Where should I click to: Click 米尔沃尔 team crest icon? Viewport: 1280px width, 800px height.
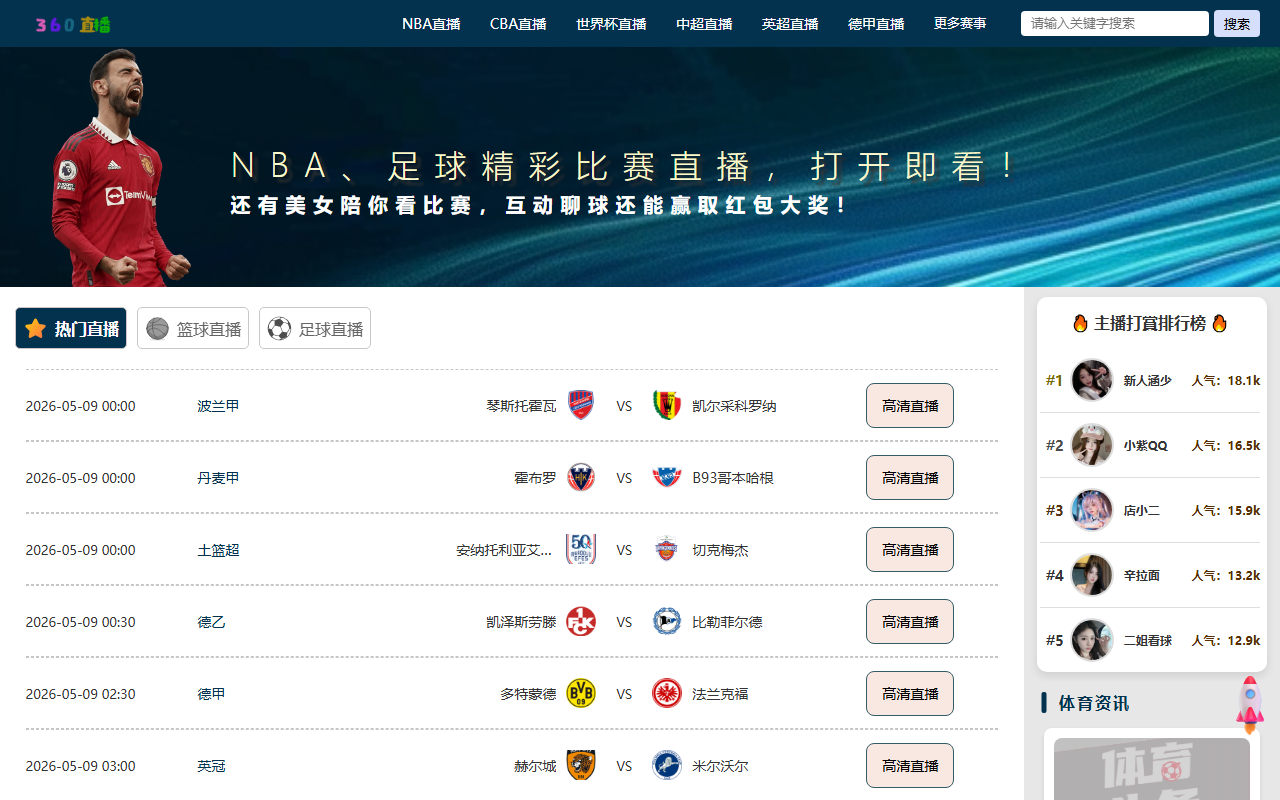(667, 765)
